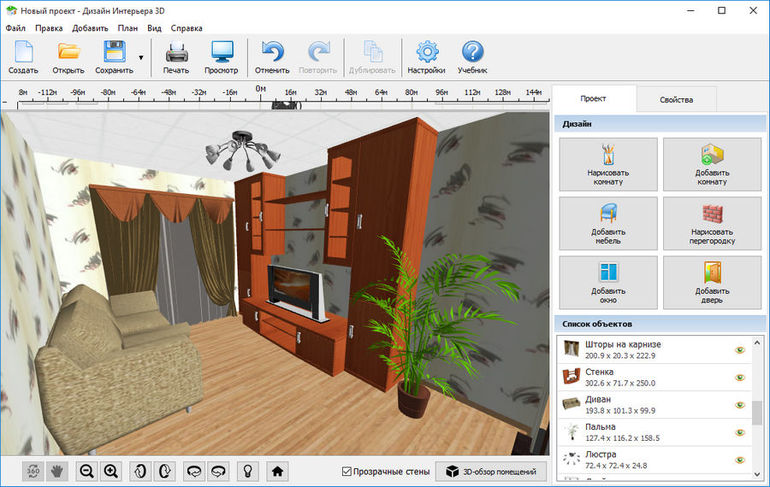Expand the Сохранить dropdown arrow
The width and height of the screenshot is (770, 487).
[141, 57]
